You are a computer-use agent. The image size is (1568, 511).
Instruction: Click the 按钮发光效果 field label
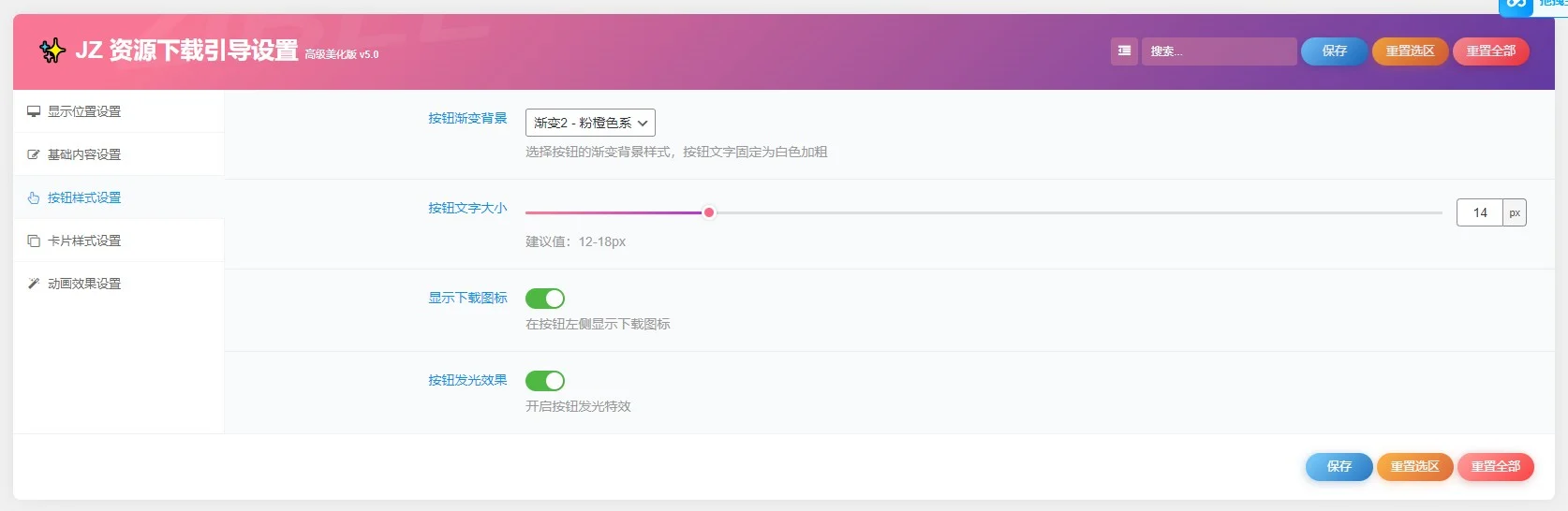point(467,380)
